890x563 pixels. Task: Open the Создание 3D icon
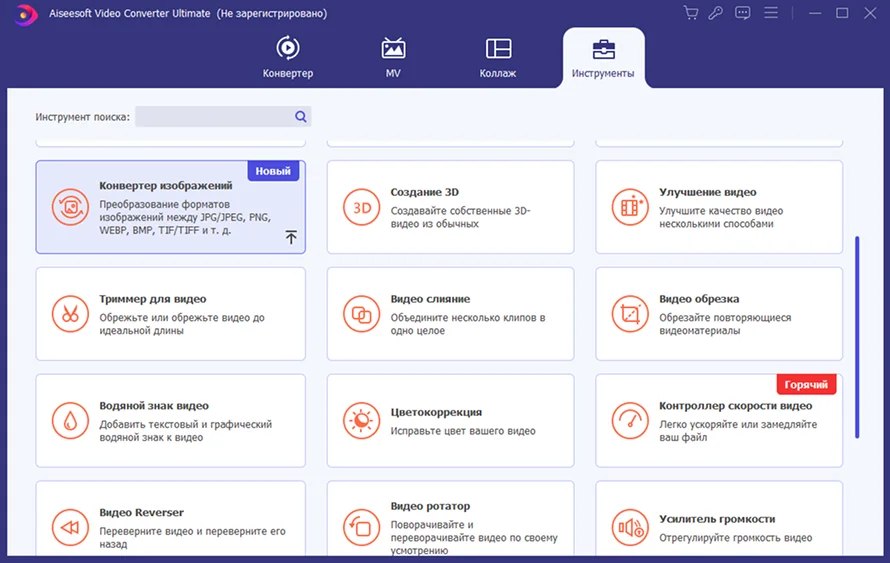click(362, 207)
